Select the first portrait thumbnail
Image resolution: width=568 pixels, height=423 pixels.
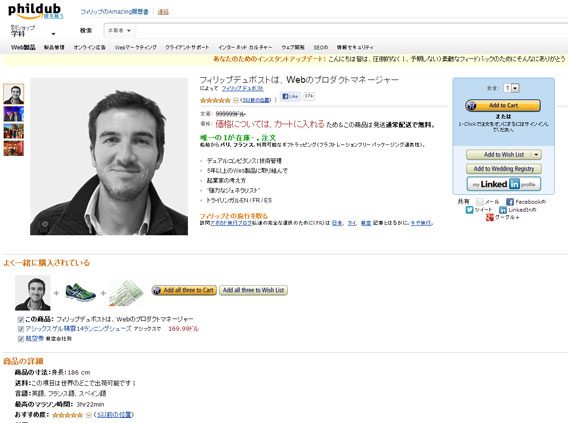(14, 94)
